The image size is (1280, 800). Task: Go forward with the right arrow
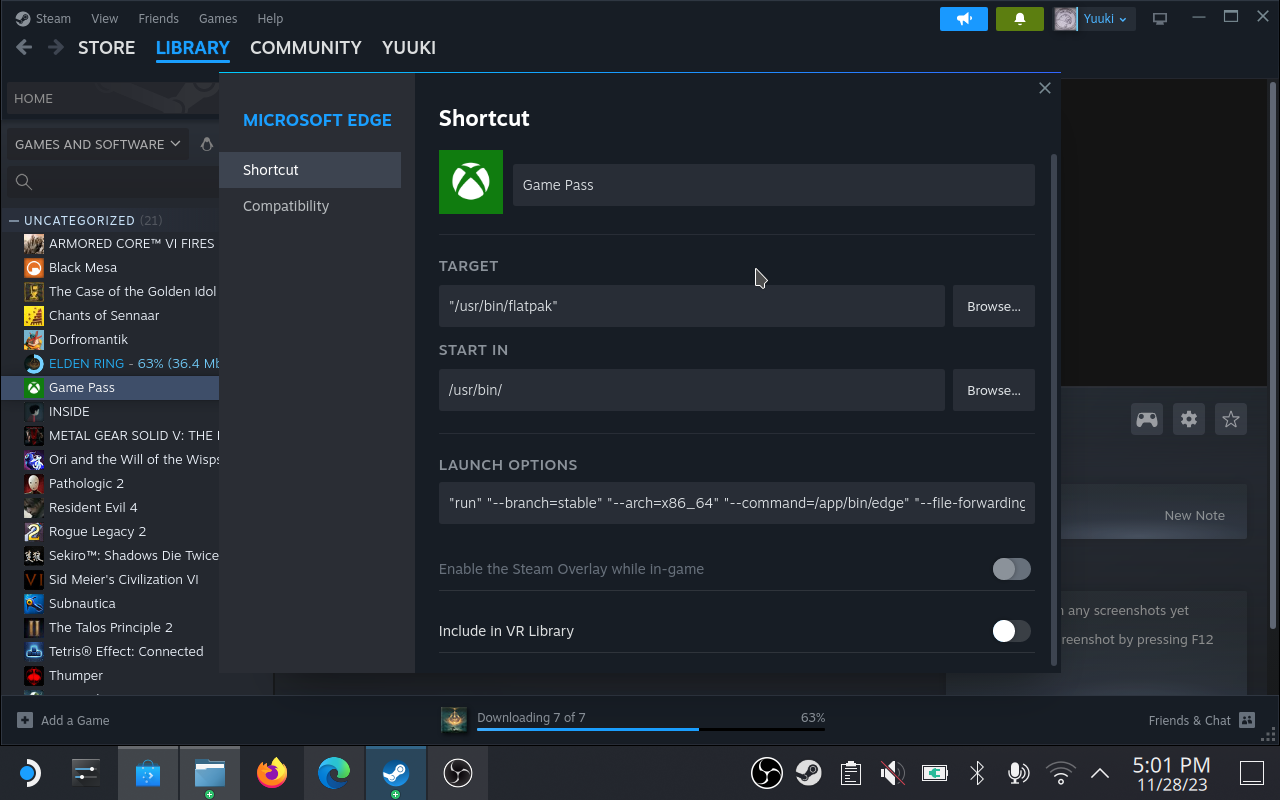56,47
